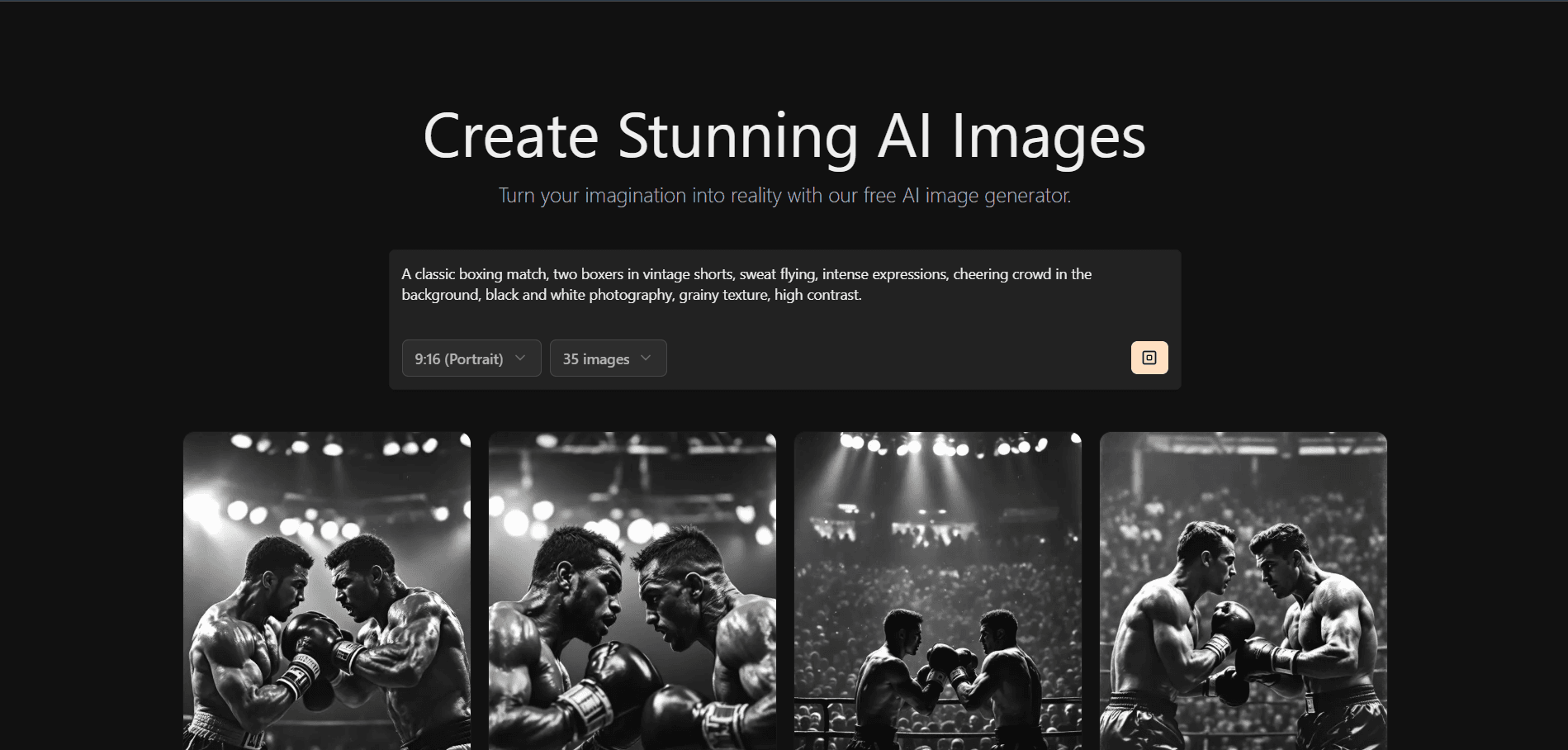Click the word "Stunning" in the page title
This screenshot has width=1568, height=750.
tap(738, 136)
